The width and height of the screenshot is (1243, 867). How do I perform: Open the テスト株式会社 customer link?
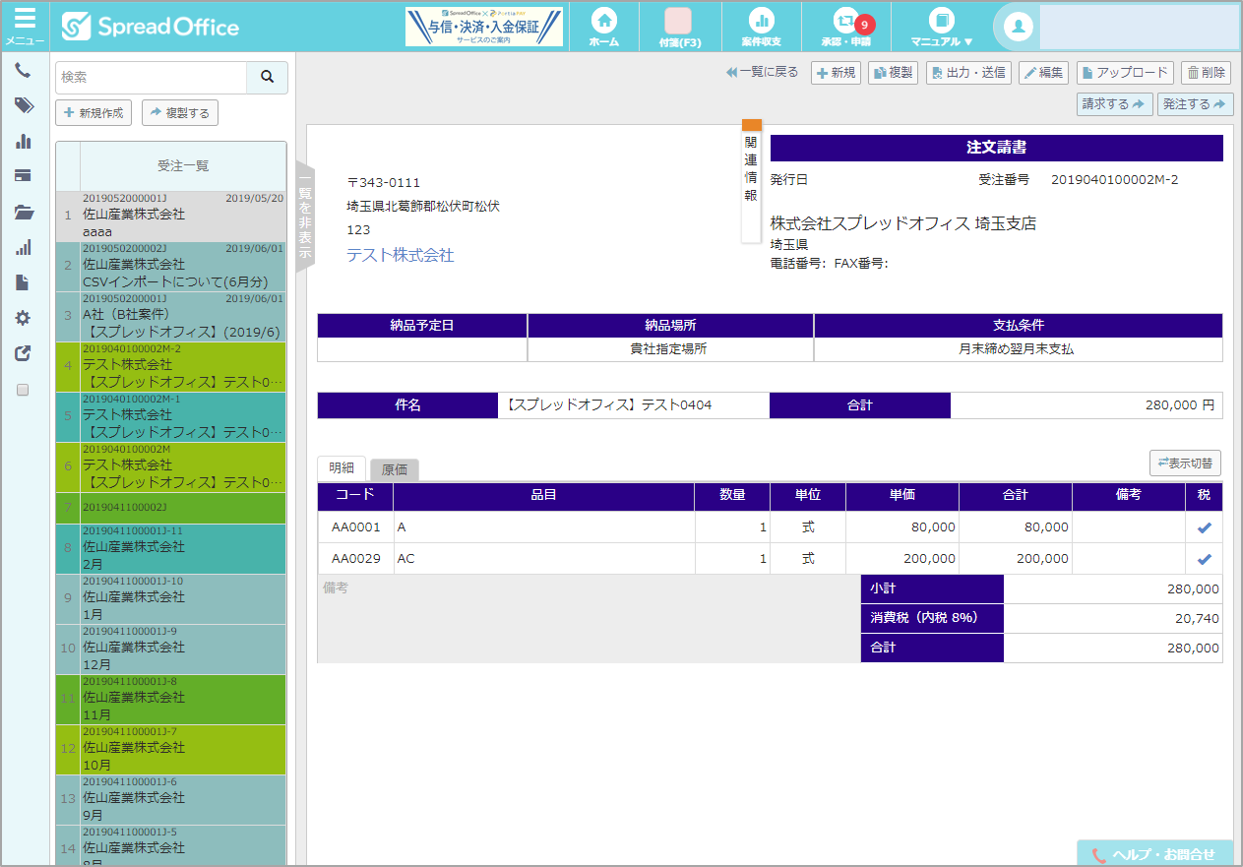[400, 255]
